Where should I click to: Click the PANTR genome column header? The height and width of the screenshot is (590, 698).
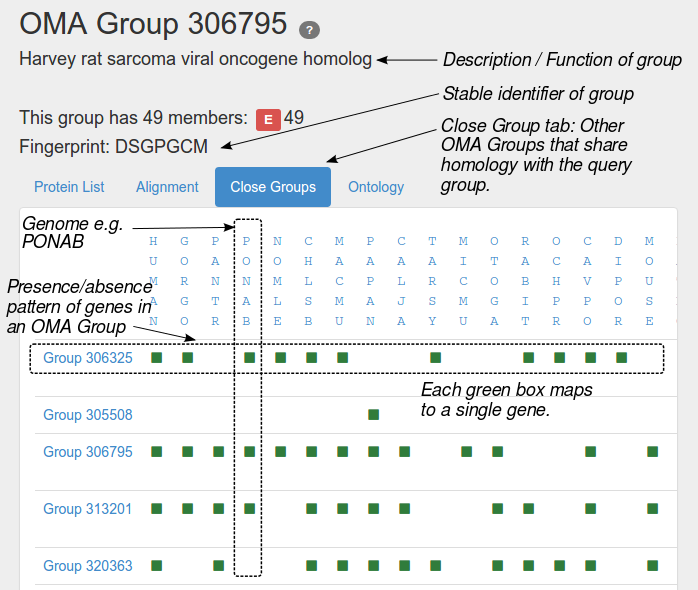click(215, 281)
